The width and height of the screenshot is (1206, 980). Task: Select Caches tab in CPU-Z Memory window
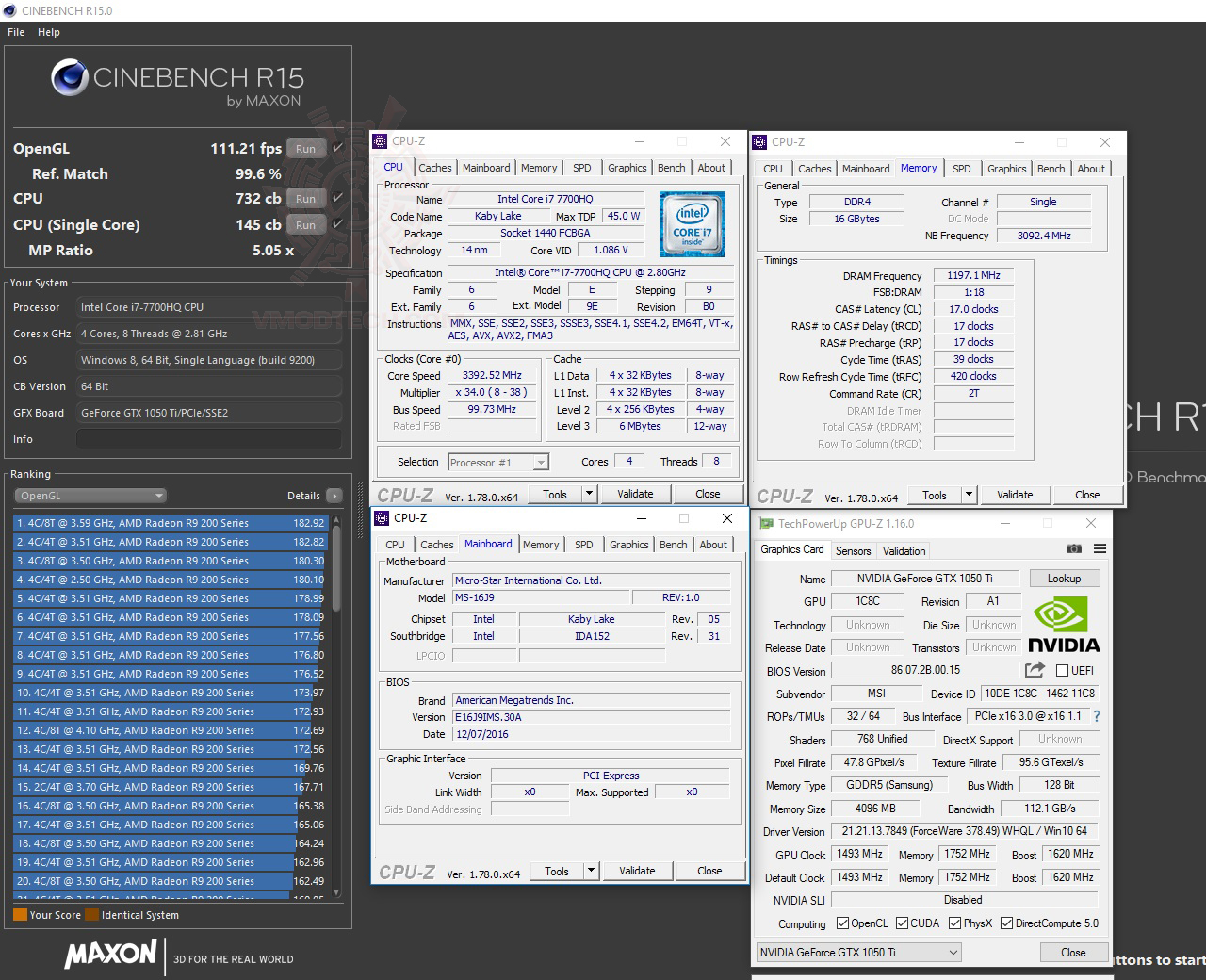tap(814, 169)
